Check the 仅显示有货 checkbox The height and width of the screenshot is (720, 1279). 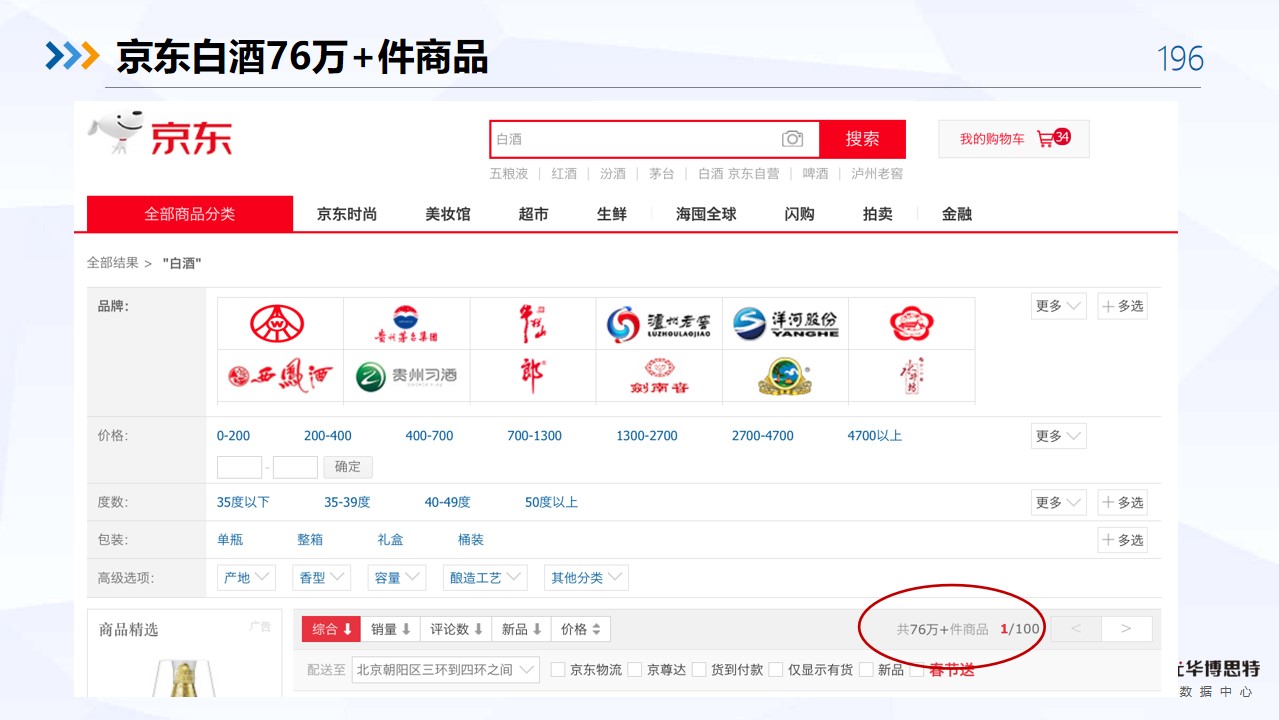pyautogui.click(x=776, y=670)
